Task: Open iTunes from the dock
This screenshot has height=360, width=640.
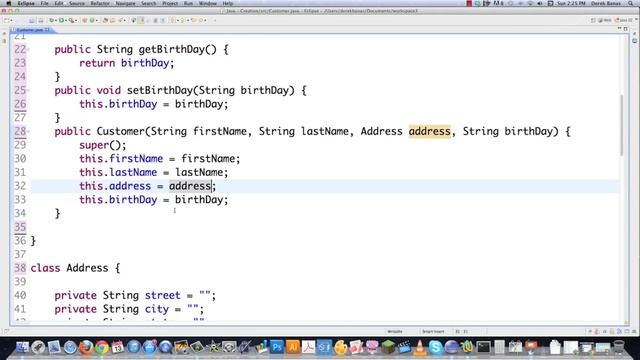Action: point(133,347)
